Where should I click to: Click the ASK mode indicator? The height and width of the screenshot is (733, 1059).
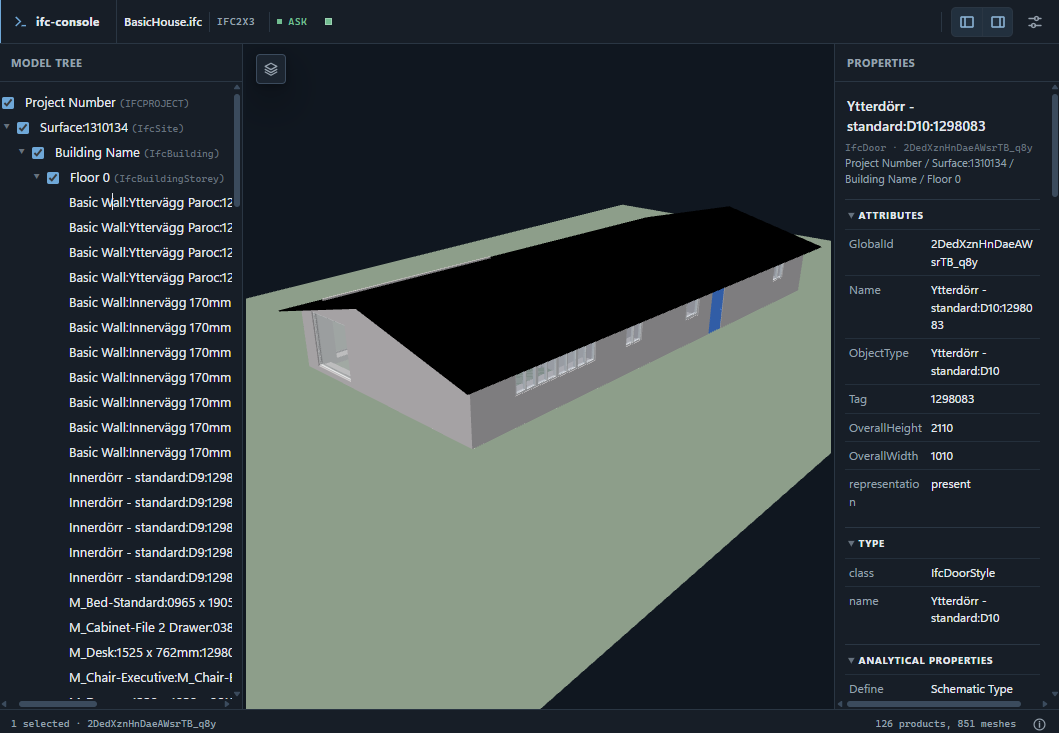[x=292, y=22]
